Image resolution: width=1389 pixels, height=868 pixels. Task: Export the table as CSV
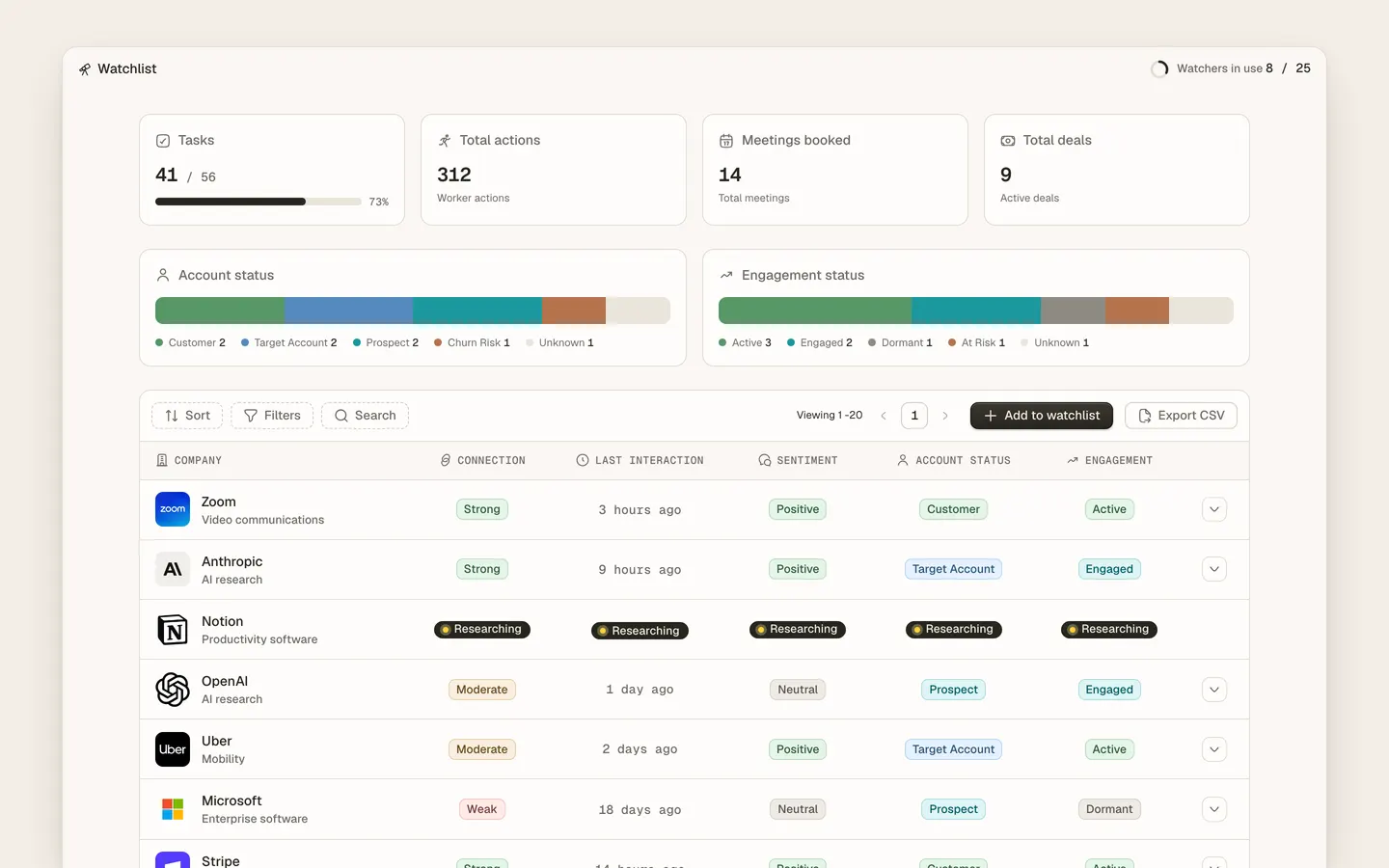point(1181,416)
